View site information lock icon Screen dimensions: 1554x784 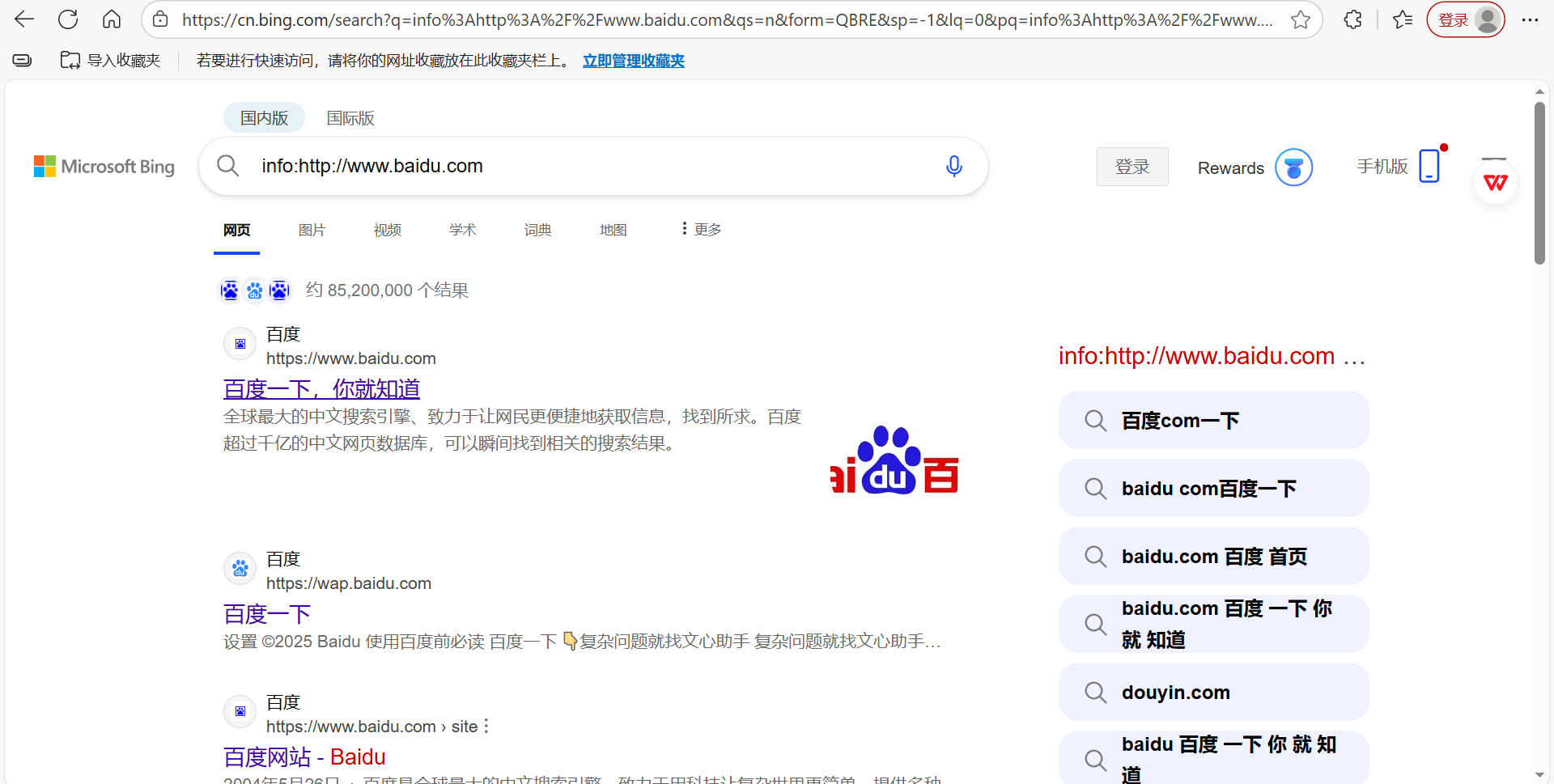(160, 19)
